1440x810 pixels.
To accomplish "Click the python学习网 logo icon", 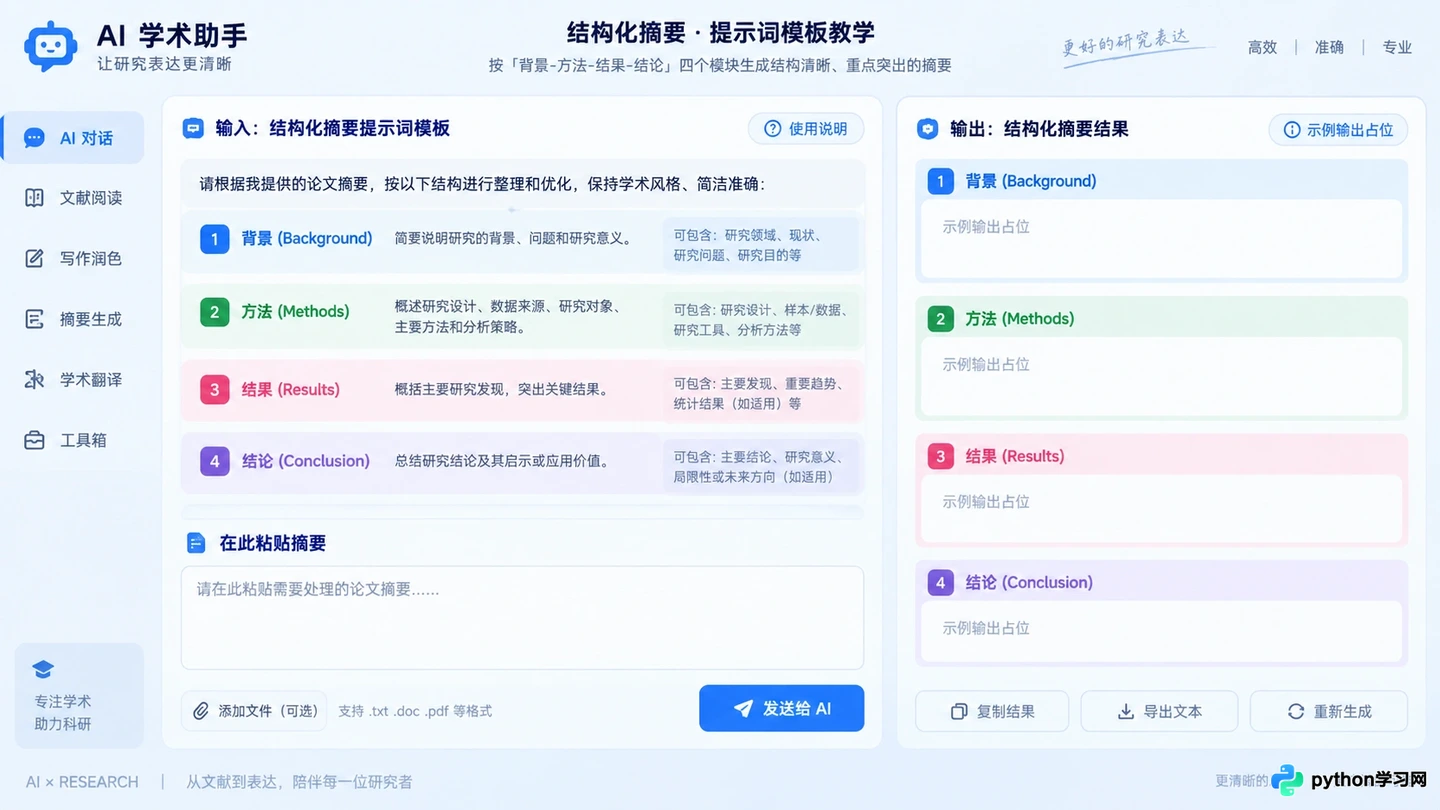I will coord(1288,780).
